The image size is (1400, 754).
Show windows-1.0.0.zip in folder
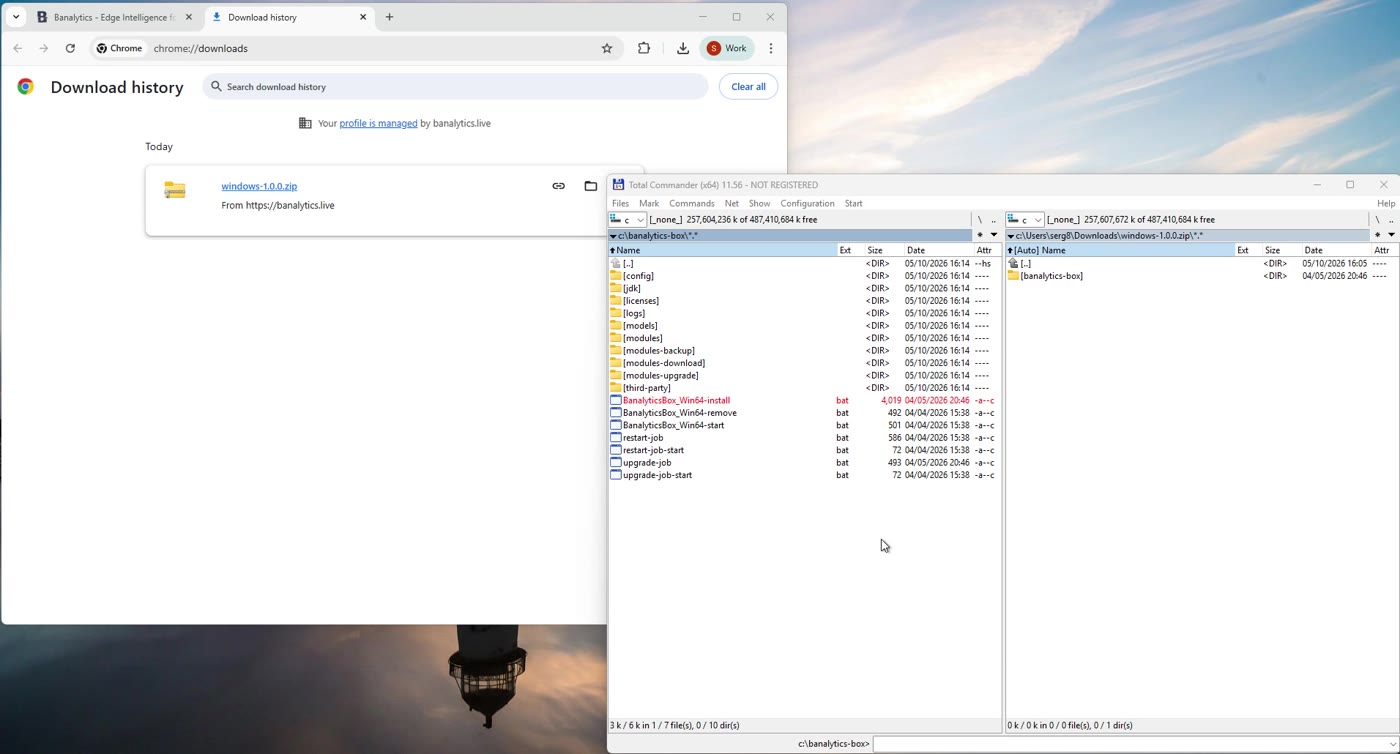pyautogui.click(x=591, y=186)
